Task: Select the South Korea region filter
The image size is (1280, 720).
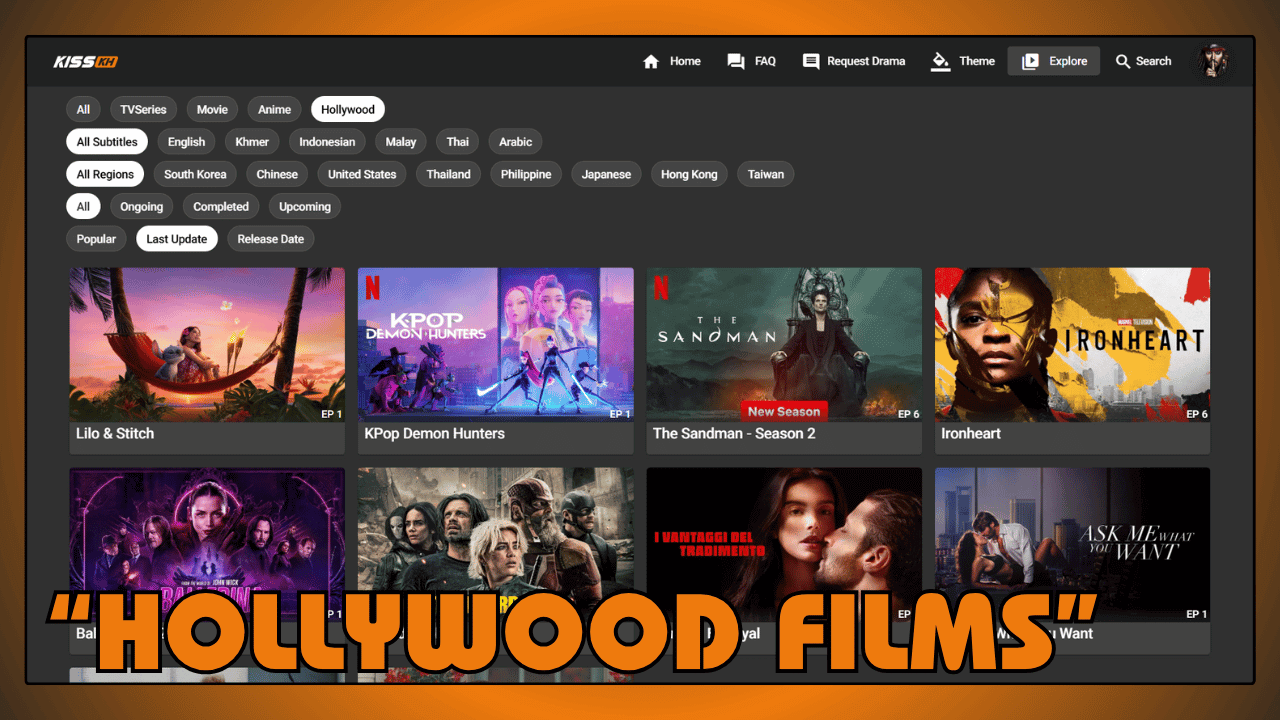Action: tap(195, 174)
